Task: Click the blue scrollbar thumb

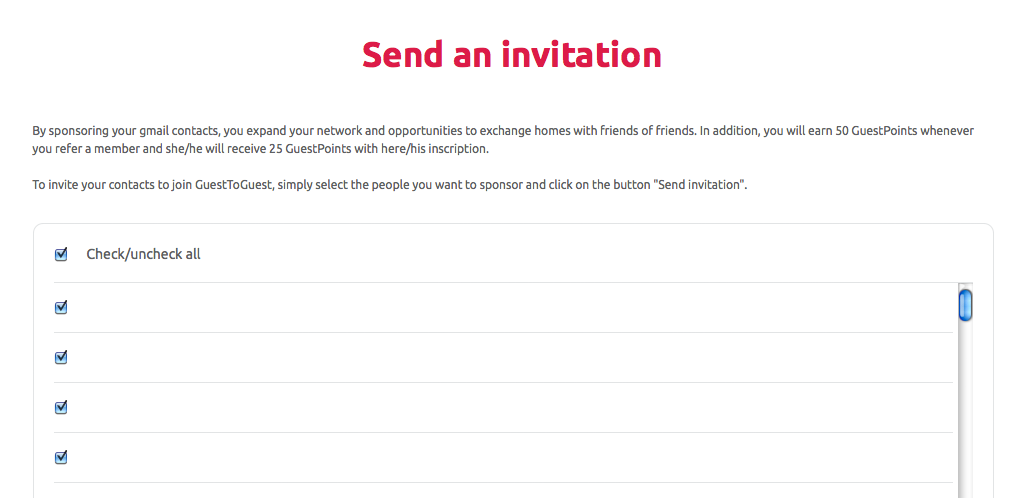Action: pyautogui.click(x=965, y=304)
